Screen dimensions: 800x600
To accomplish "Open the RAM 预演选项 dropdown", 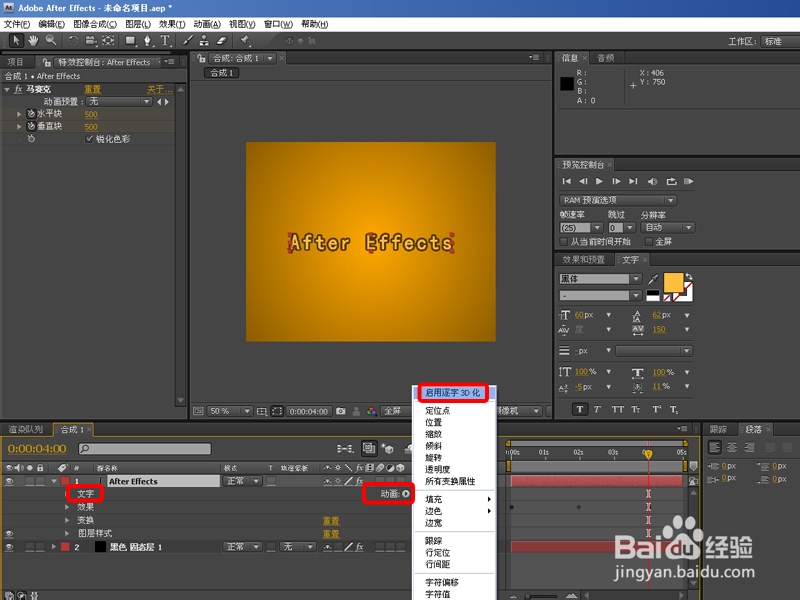I will [x=618, y=200].
